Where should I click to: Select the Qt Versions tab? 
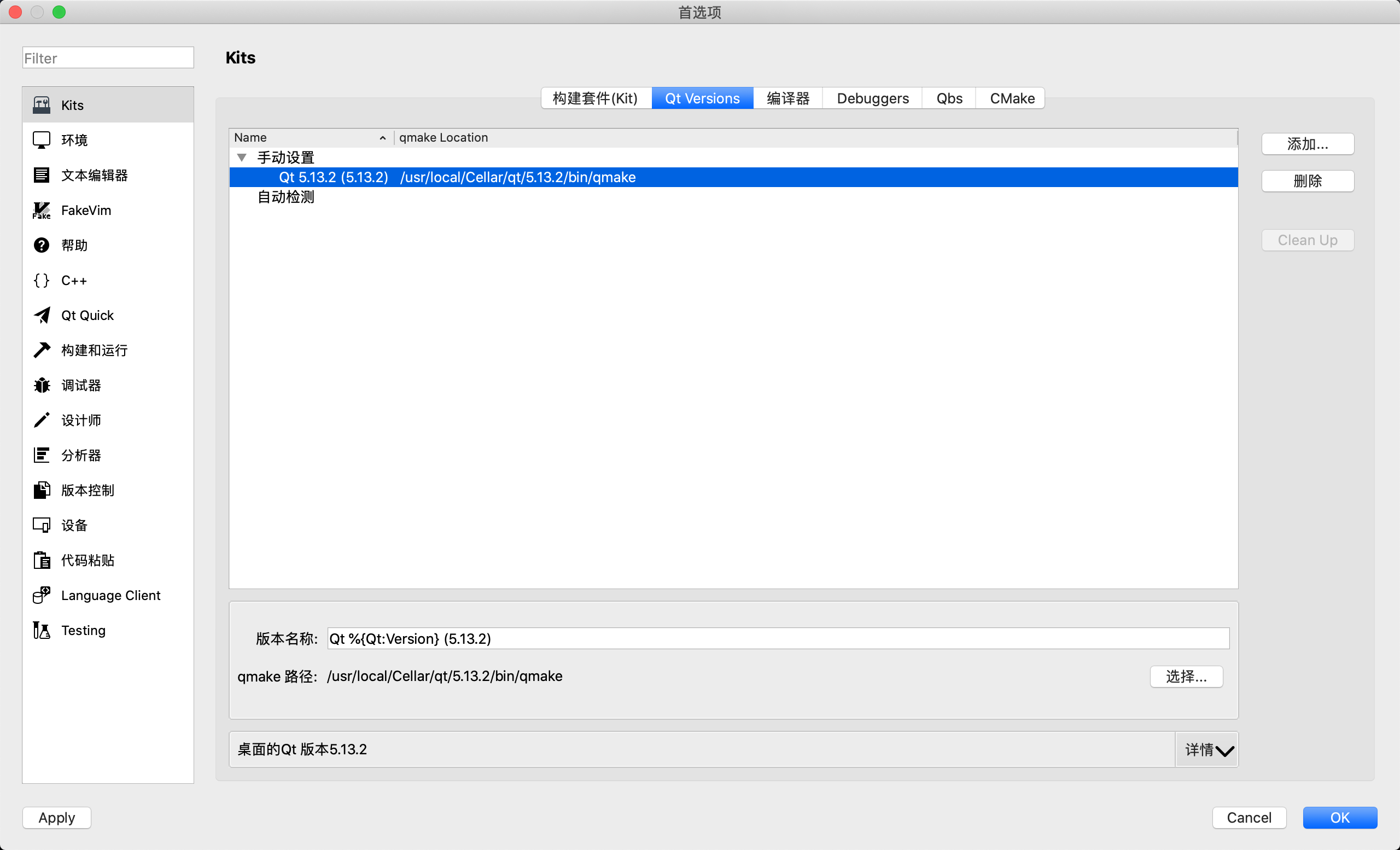click(x=702, y=98)
